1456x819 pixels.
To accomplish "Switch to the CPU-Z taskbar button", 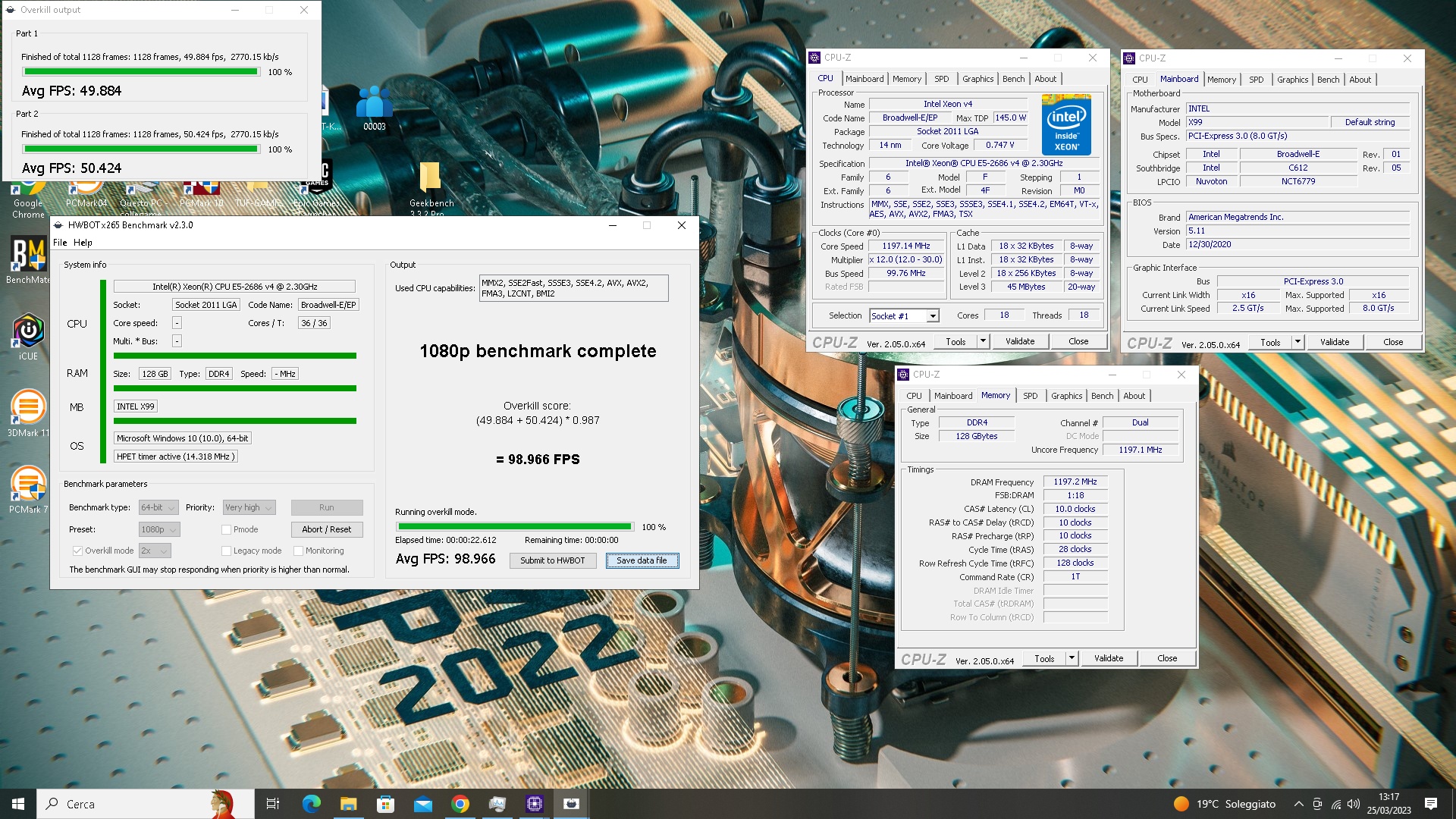I will coord(534,804).
